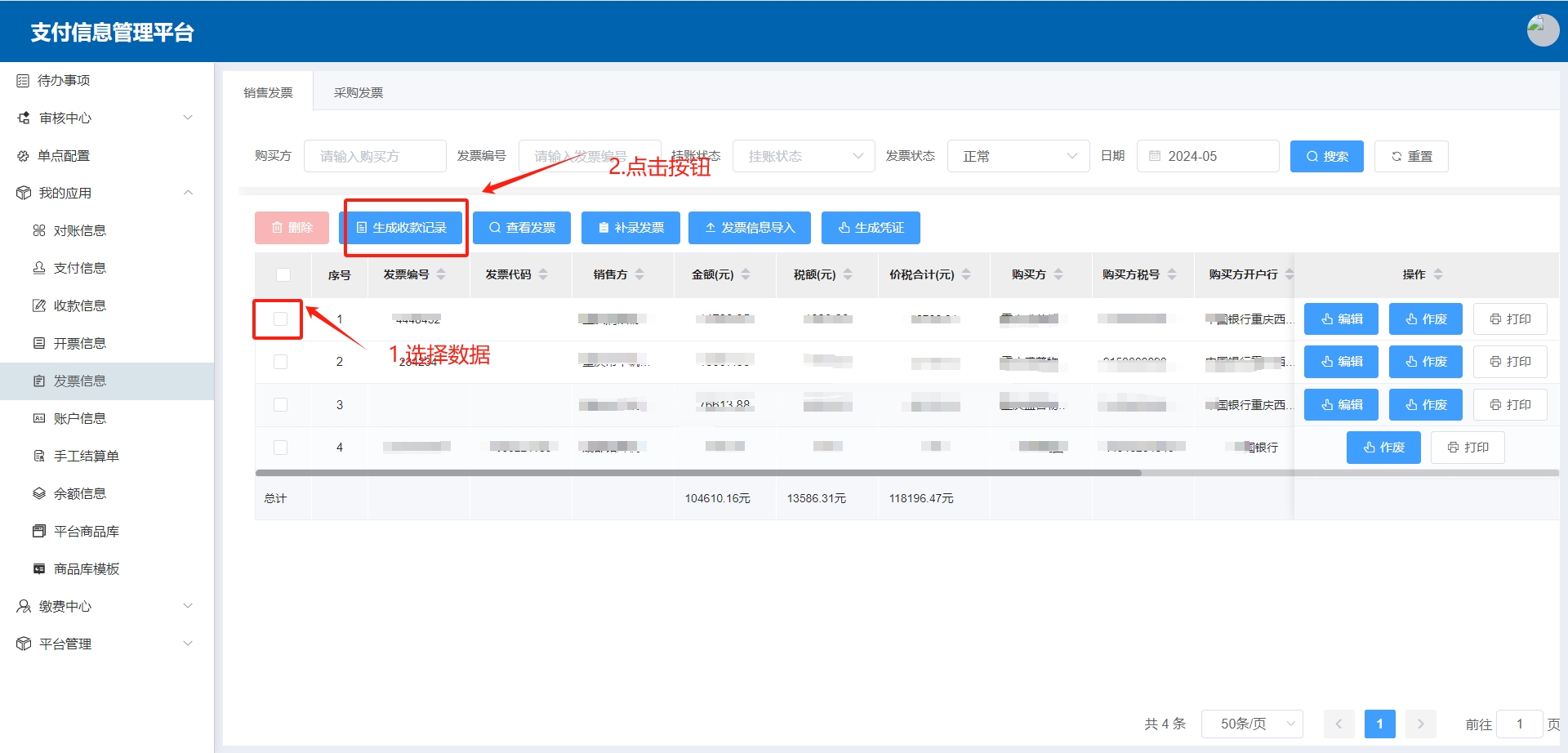
Task: Open 余额信息 in the sidebar
Action: coord(79,493)
